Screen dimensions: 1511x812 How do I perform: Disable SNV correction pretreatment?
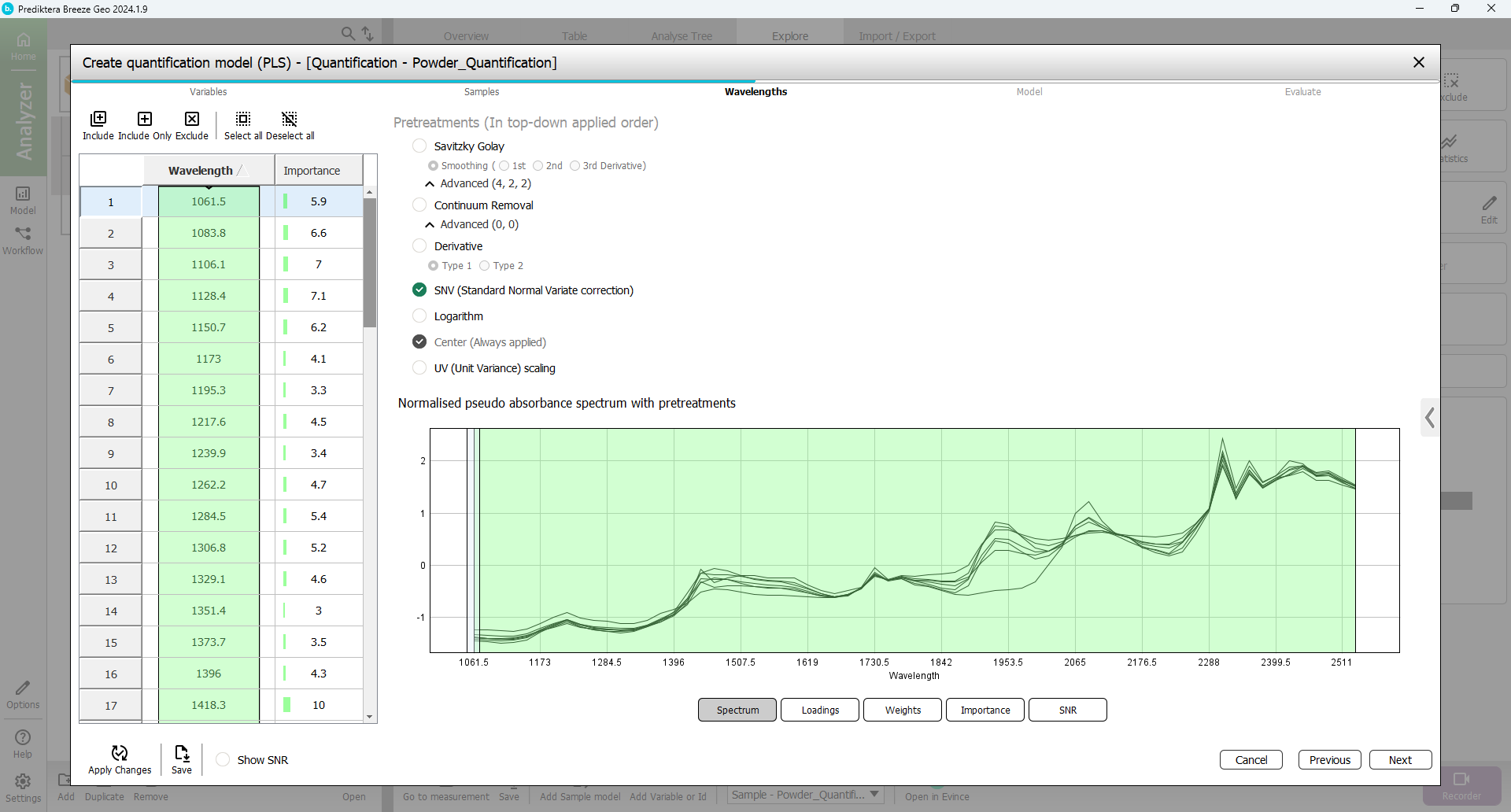[419, 290]
